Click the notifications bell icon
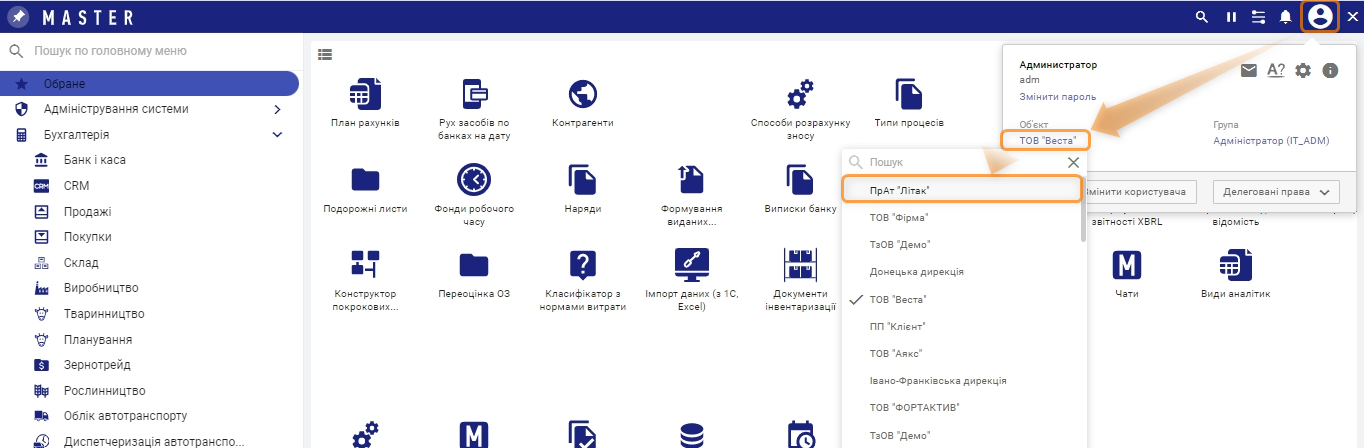The width and height of the screenshot is (1364, 448). click(1285, 17)
